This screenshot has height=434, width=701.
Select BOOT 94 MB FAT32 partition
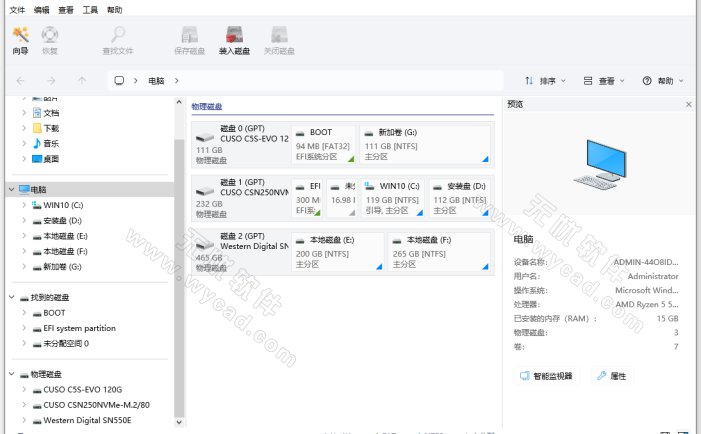tap(324, 144)
